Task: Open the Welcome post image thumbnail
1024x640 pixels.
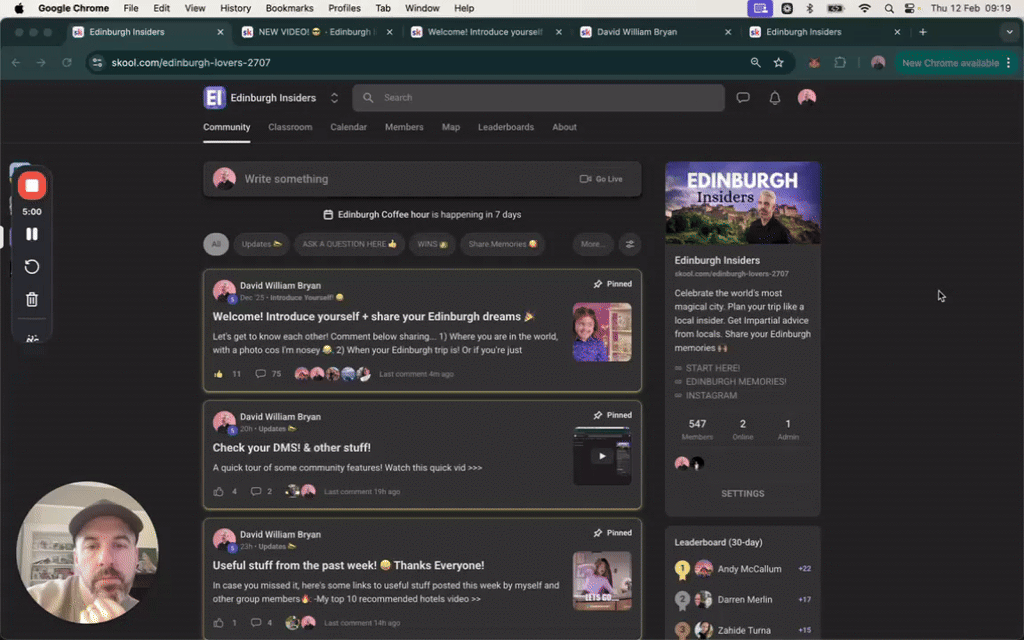Action: (x=602, y=332)
